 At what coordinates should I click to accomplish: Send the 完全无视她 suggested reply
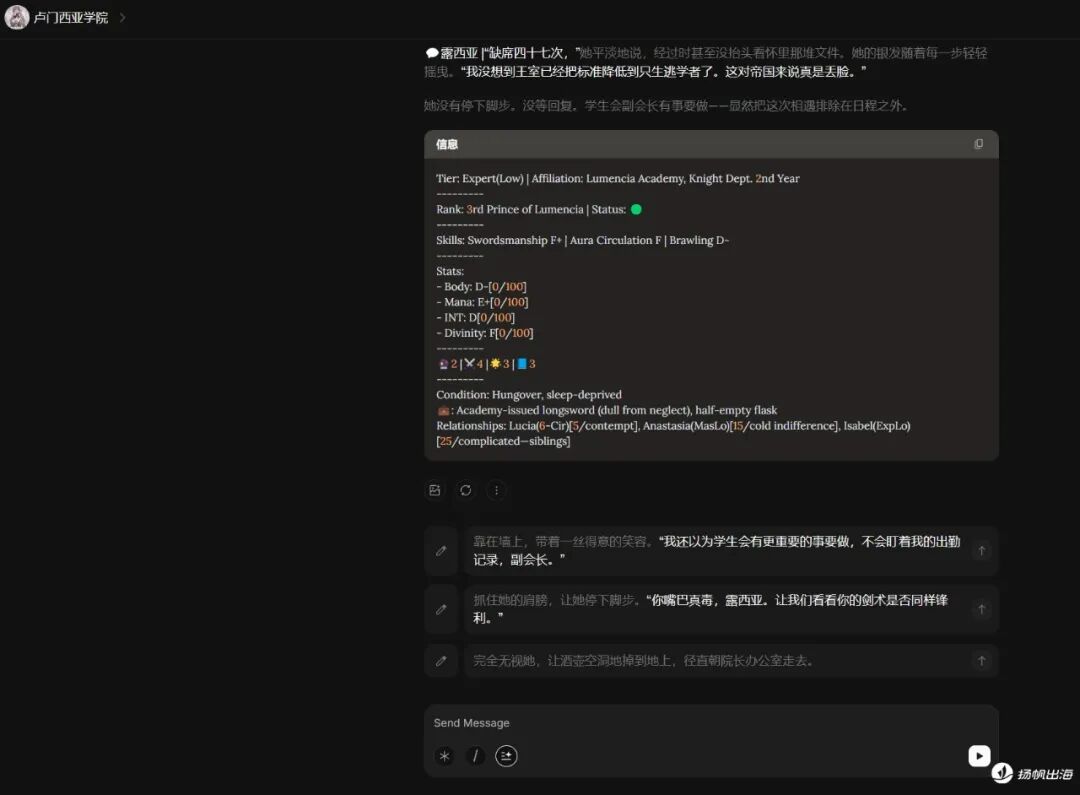[x=982, y=661]
